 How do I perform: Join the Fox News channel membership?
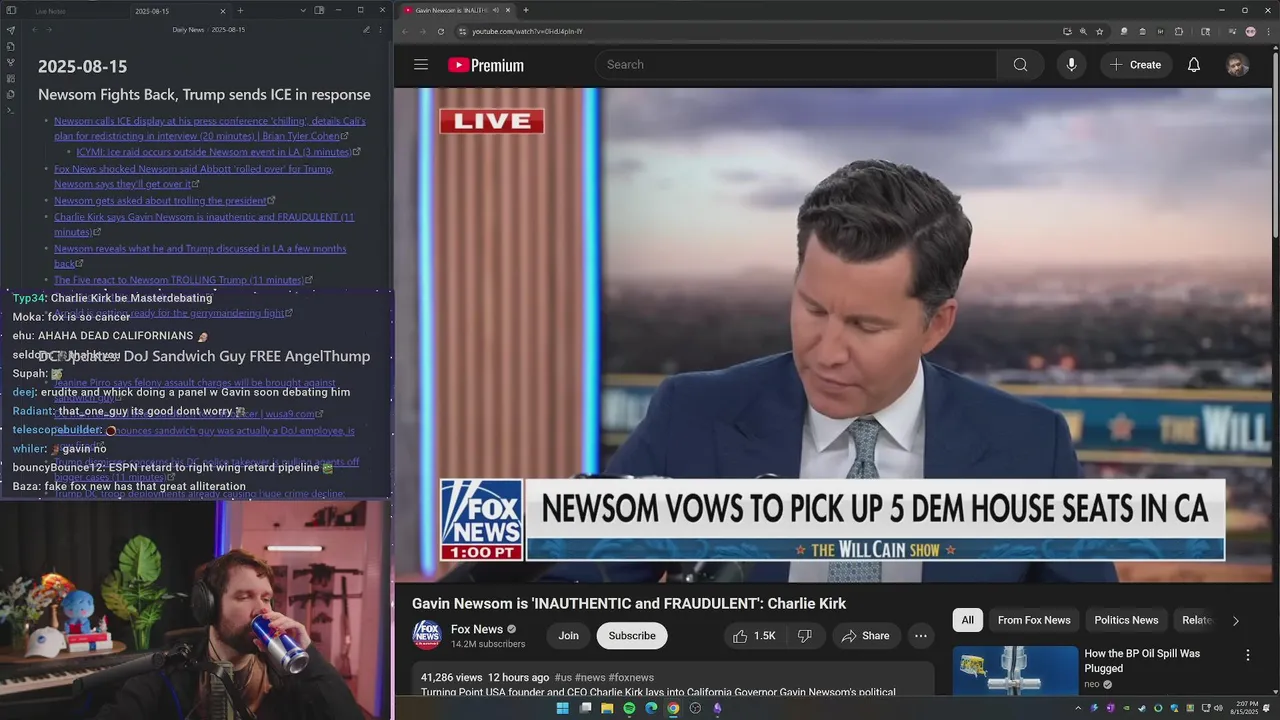click(568, 636)
